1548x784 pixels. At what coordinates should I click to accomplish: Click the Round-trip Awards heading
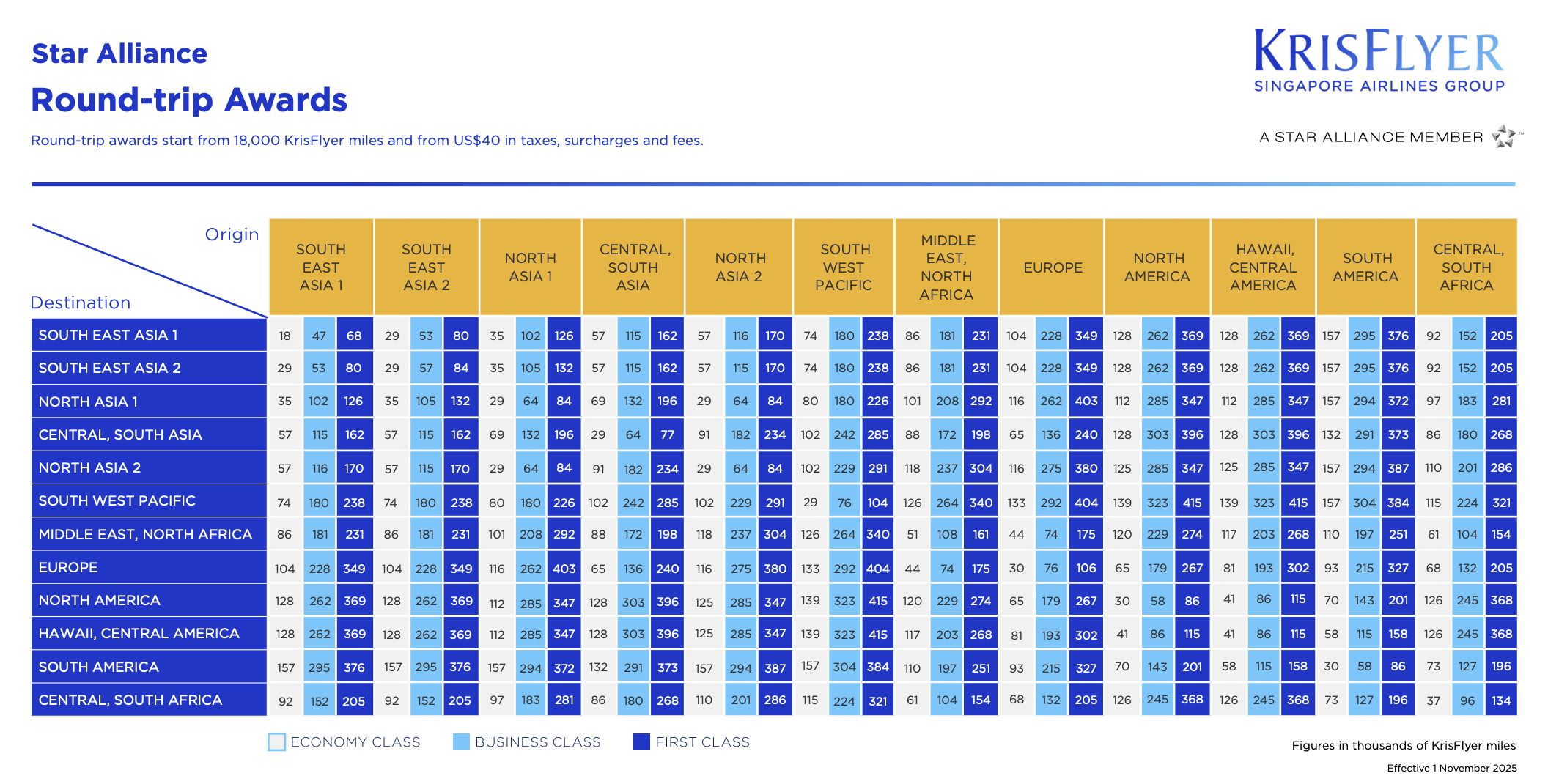(189, 100)
